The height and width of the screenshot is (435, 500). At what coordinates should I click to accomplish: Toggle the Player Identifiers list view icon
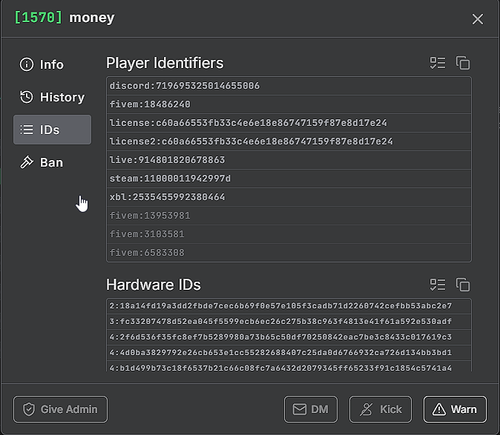coord(437,63)
